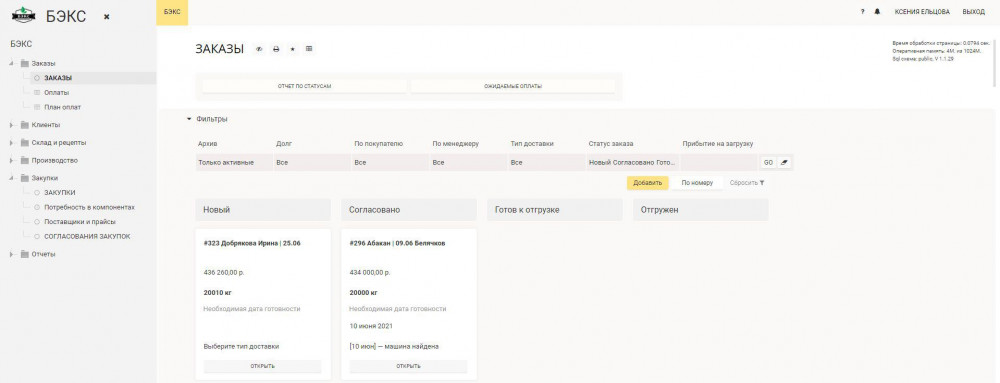1000x383 pixels.
Task: Open the По покупателю filter dropdown
Action: (x=390, y=163)
